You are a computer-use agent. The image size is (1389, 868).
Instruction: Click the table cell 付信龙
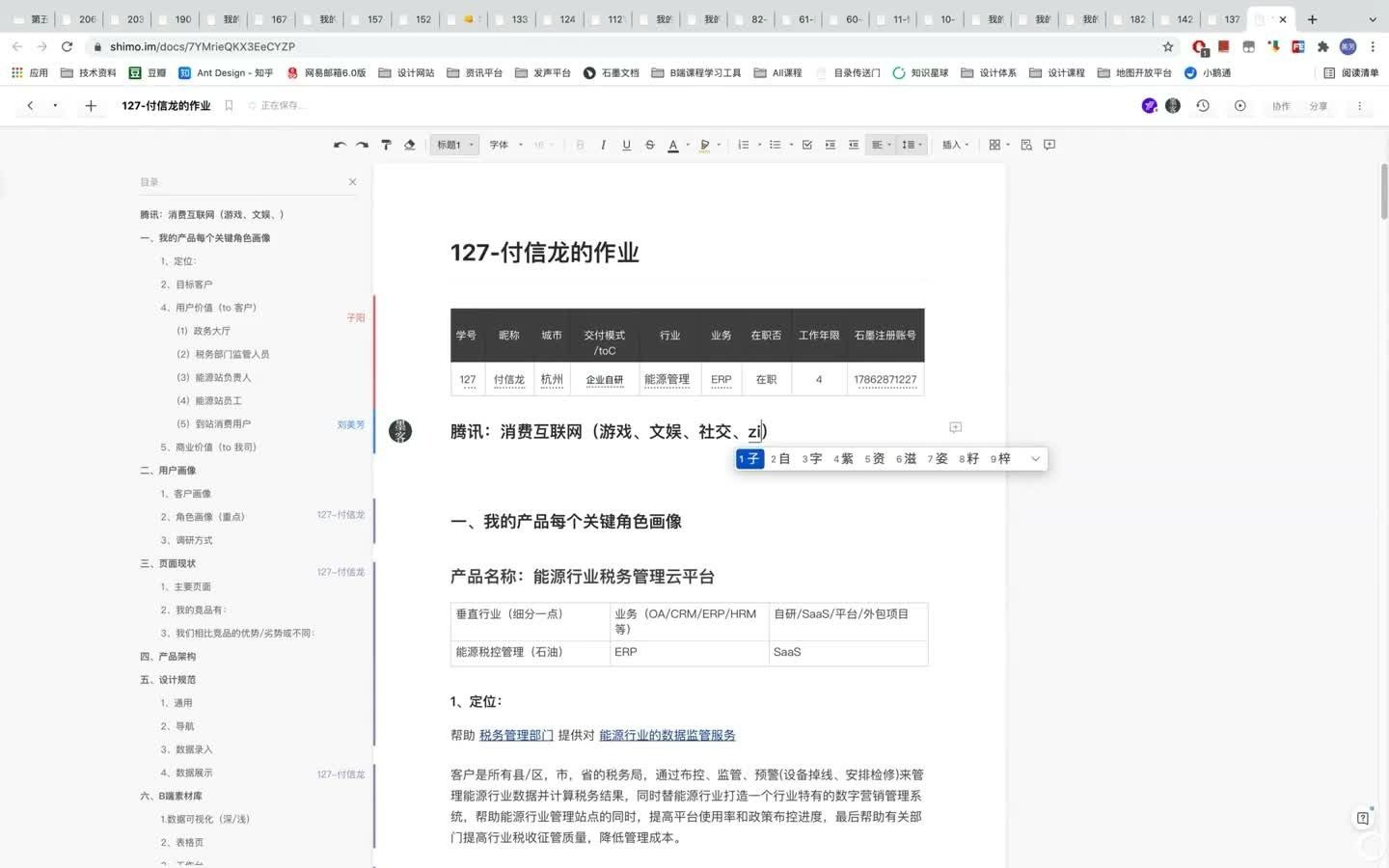[509, 380]
